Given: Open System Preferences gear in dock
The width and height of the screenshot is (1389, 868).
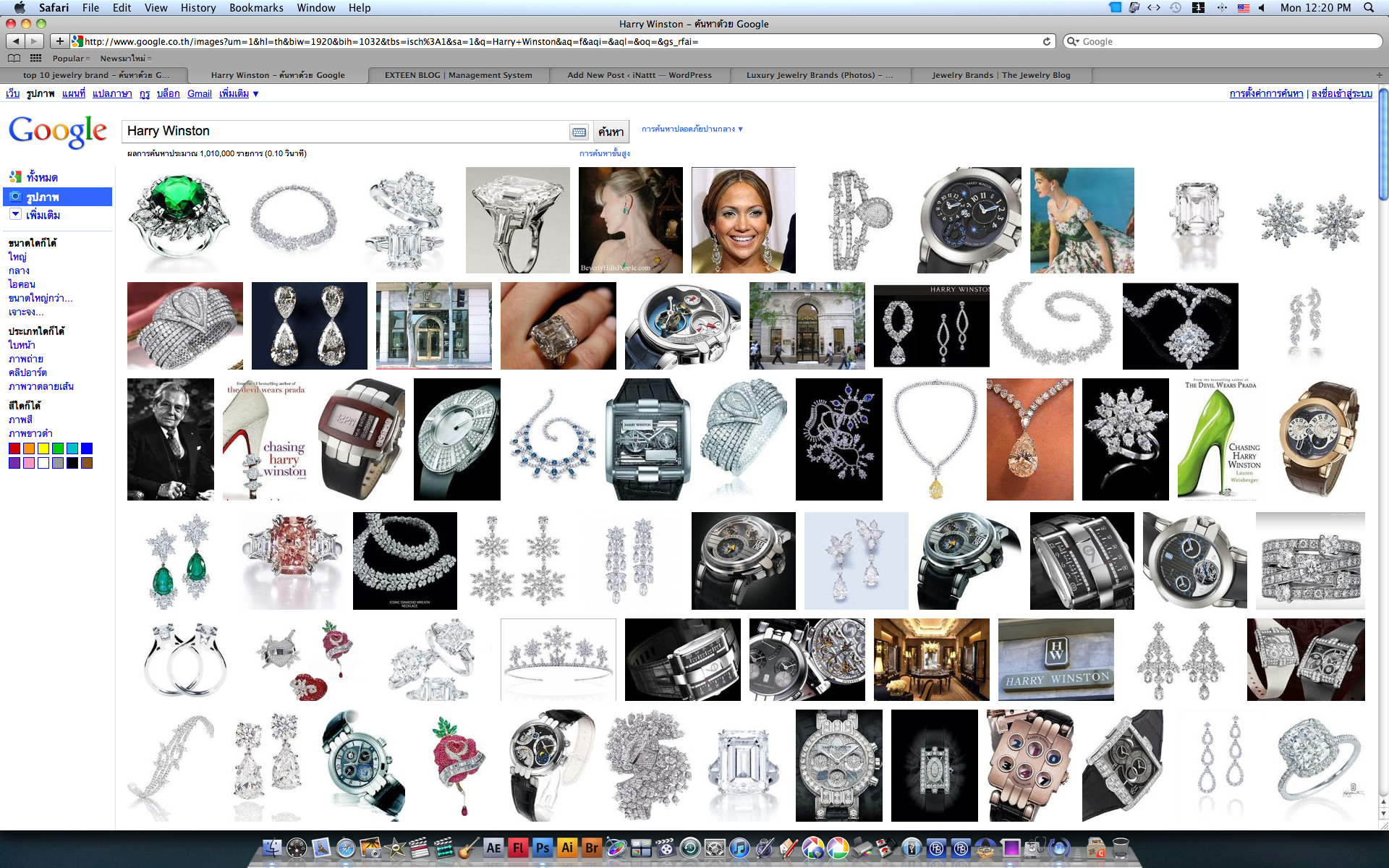Looking at the screenshot, I should click(715, 848).
